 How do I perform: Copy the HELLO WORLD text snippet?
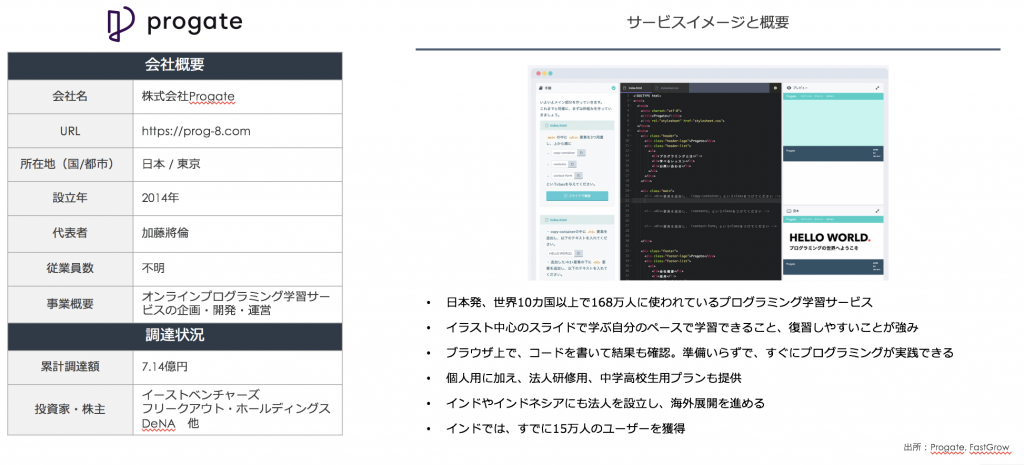(x=579, y=253)
